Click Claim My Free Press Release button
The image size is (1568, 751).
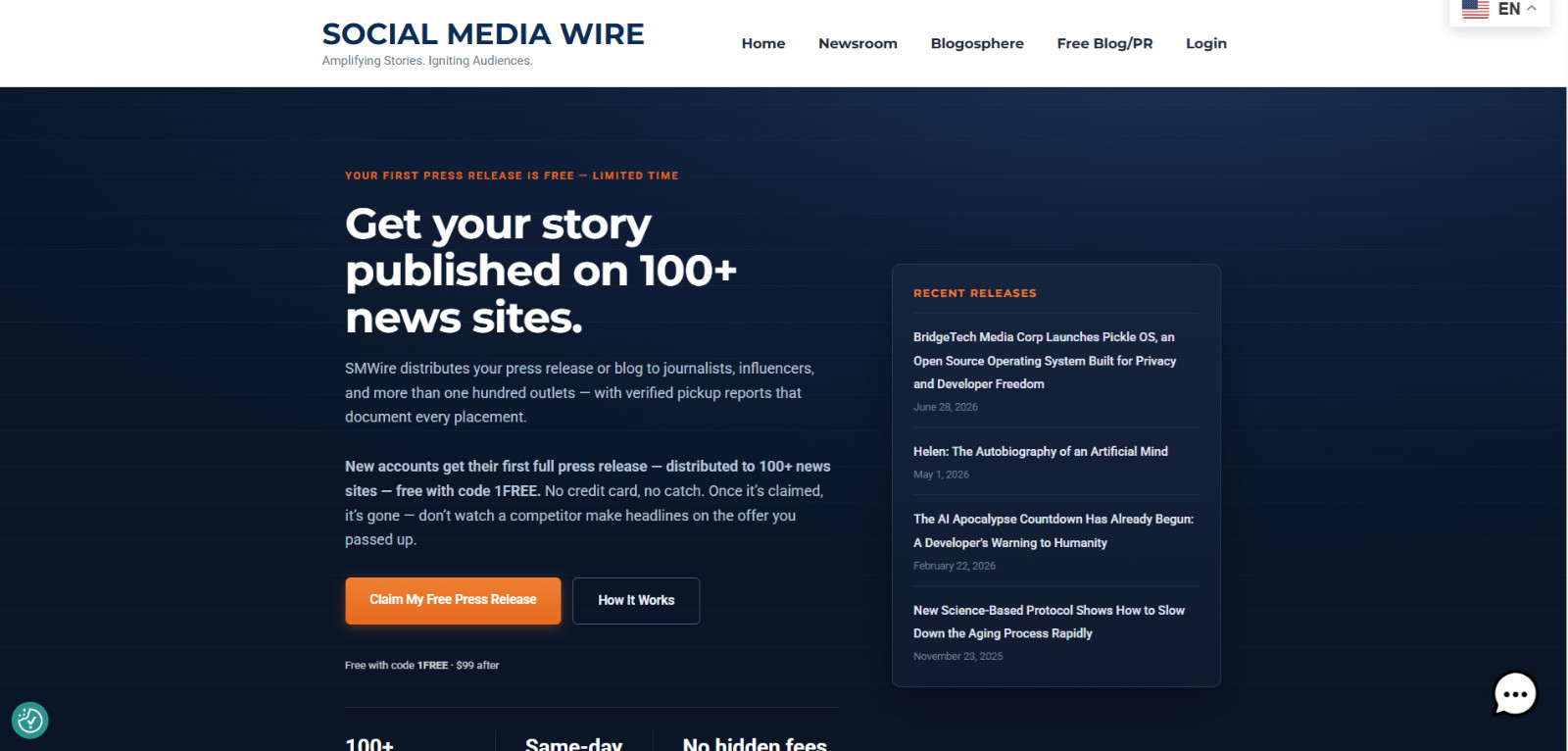point(453,600)
